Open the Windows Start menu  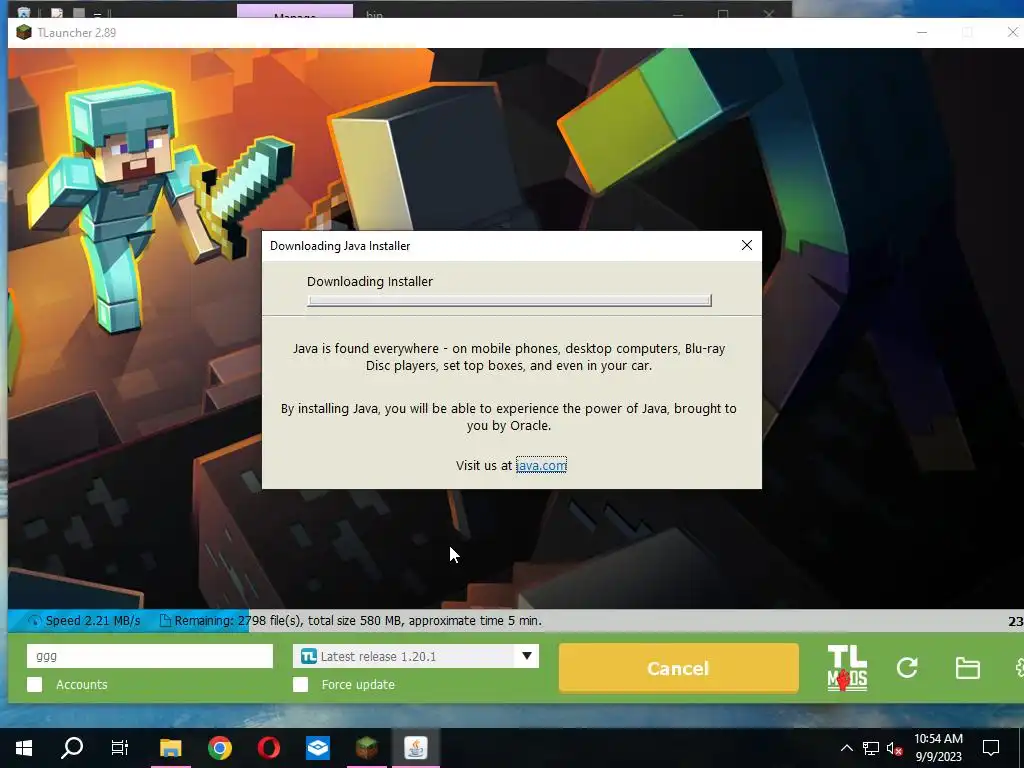coord(24,748)
